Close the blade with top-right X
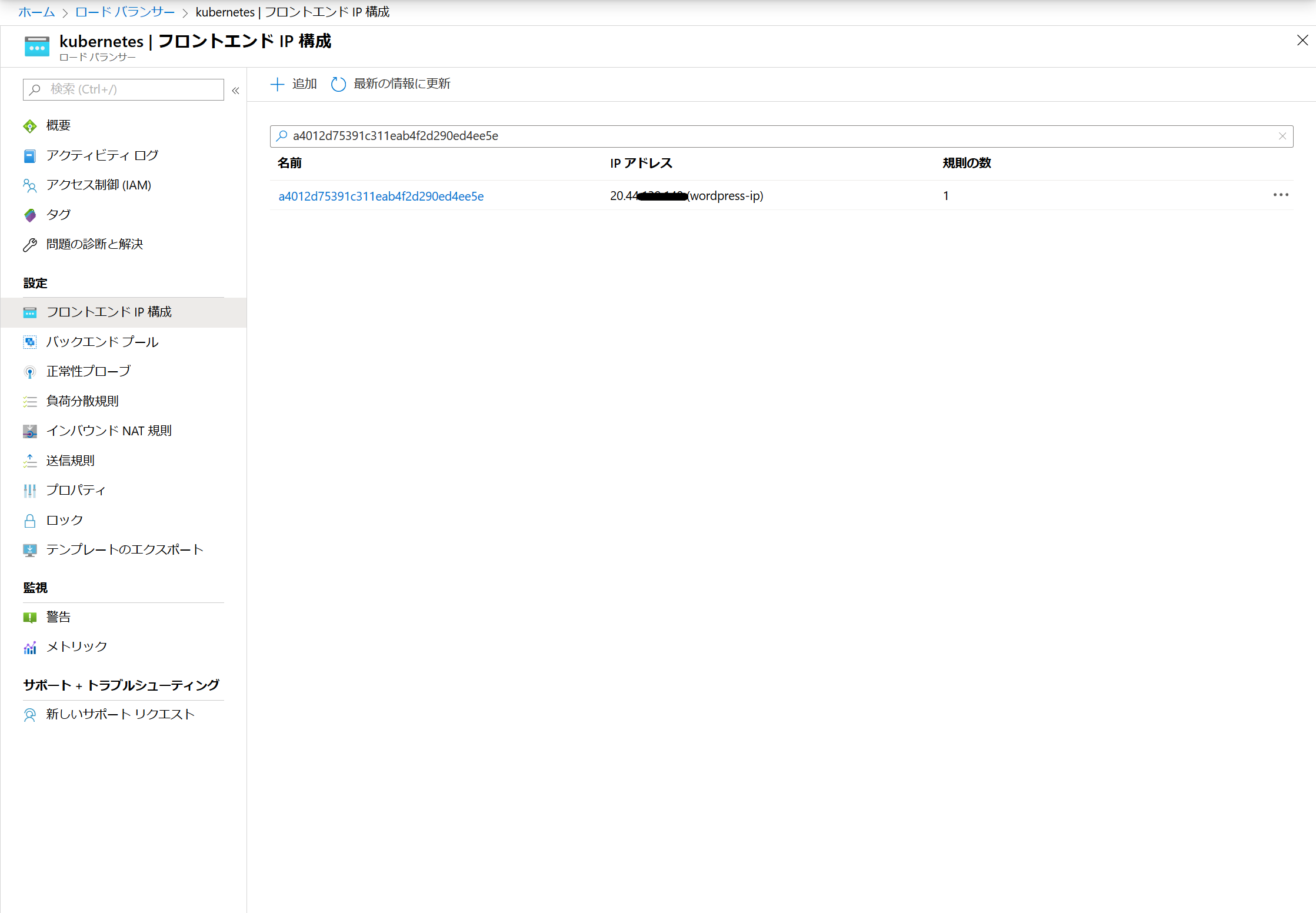This screenshot has width=1316, height=913. [1302, 40]
